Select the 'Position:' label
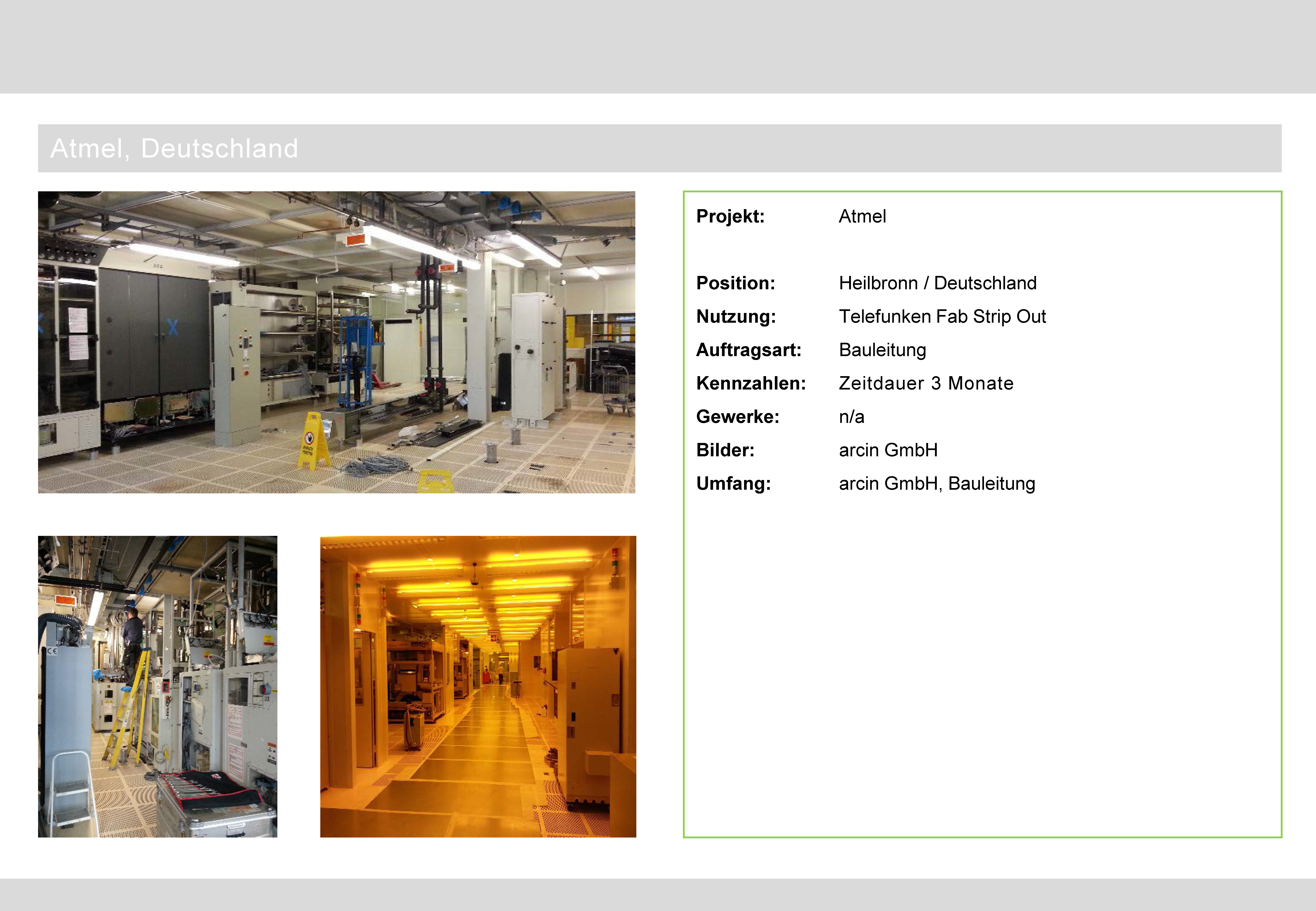The image size is (1316, 911). (x=735, y=283)
